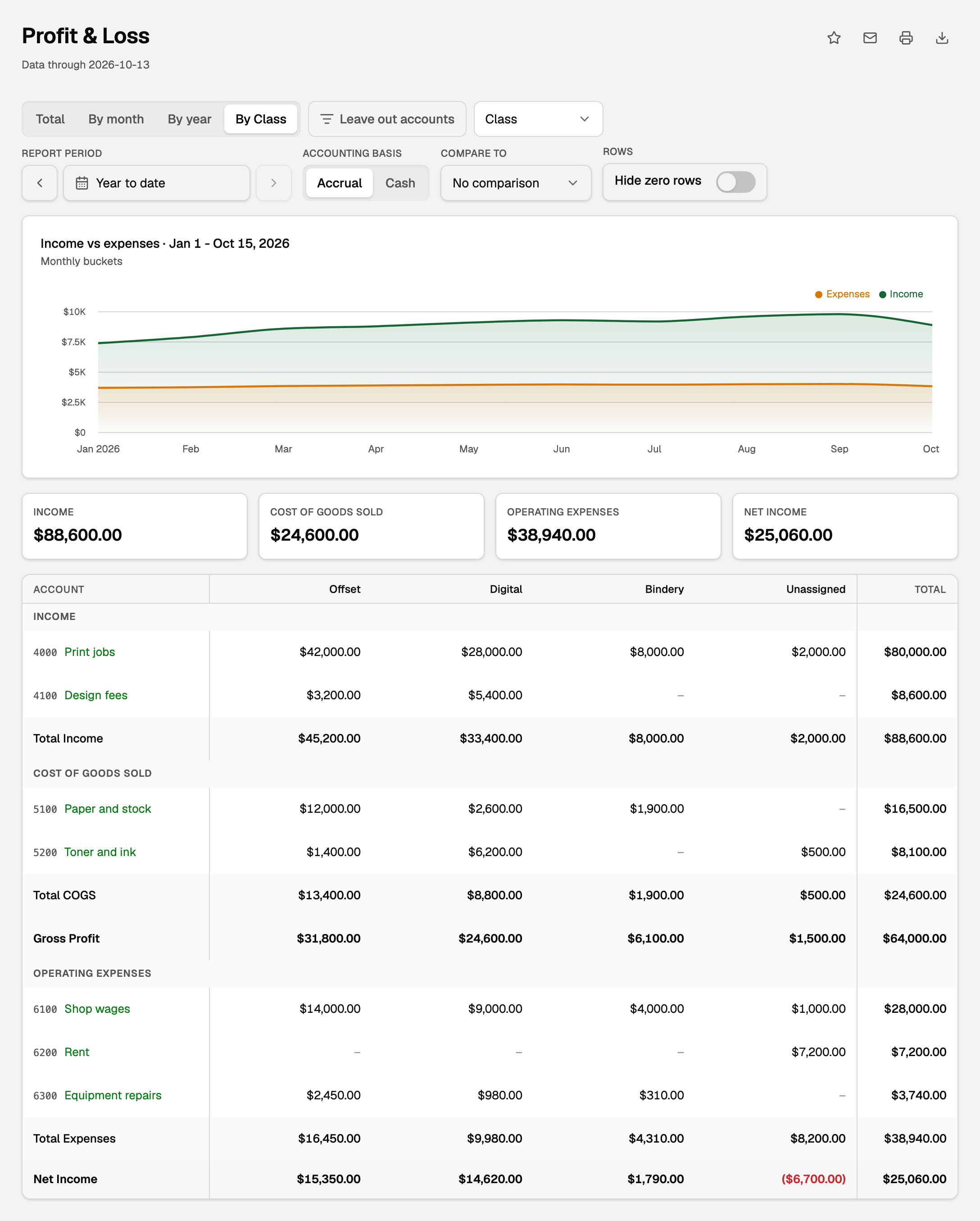Open the Design fees account
980x1221 pixels.
click(x=95, y=695)
